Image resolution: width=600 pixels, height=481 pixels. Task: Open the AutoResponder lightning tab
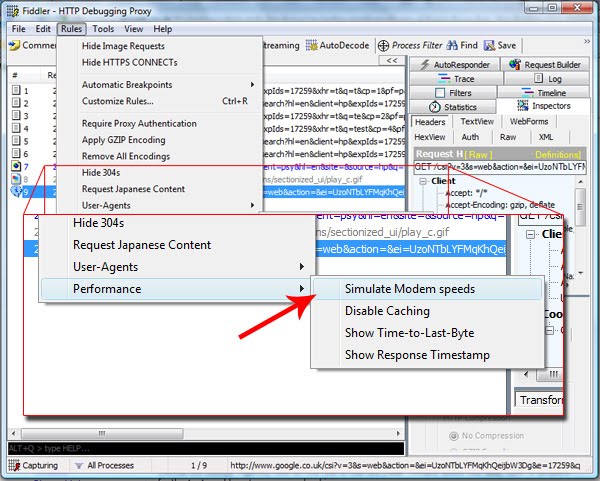455,65
